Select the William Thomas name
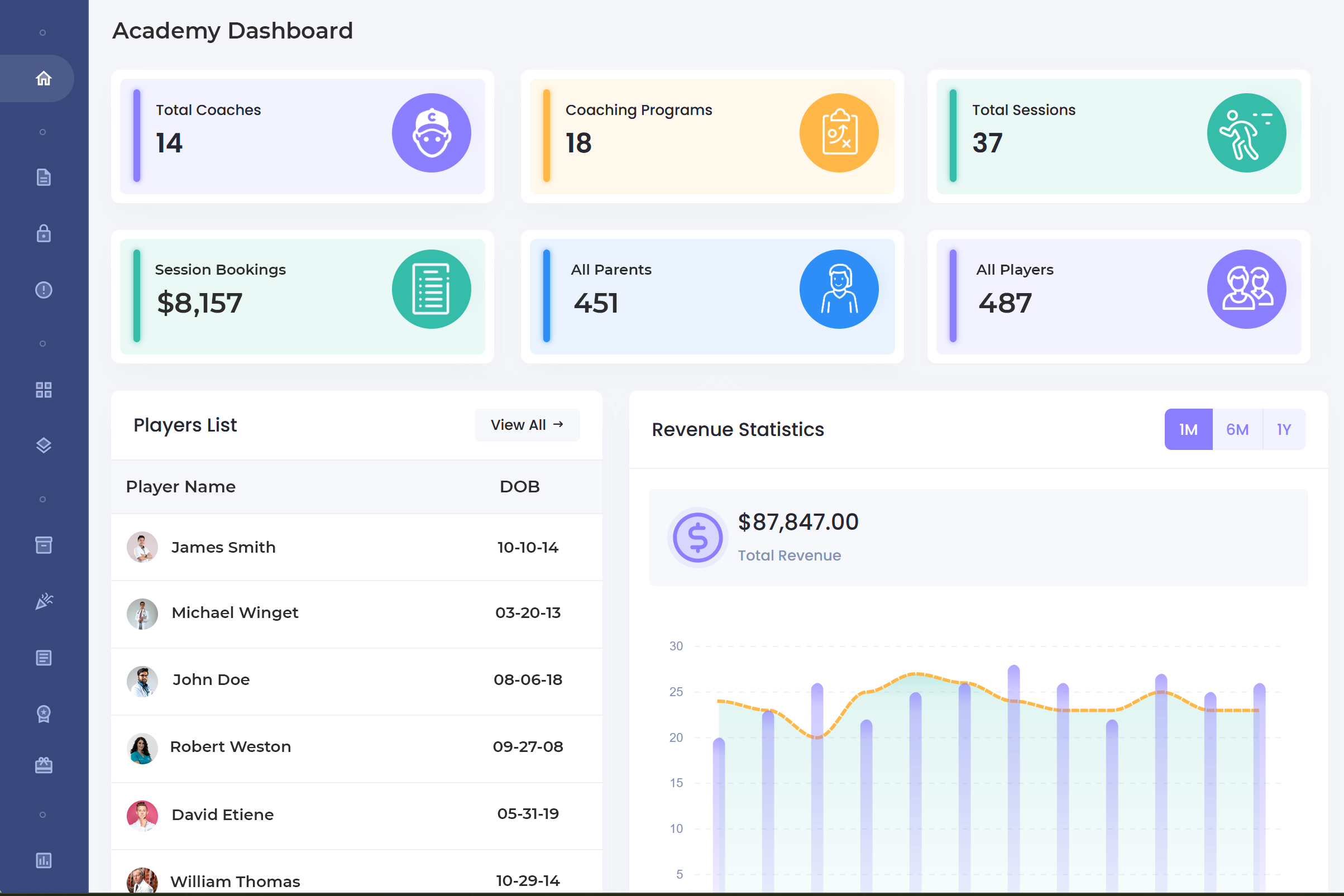The width and height of the screenshot is (1344, 896). tap(235, 881)
